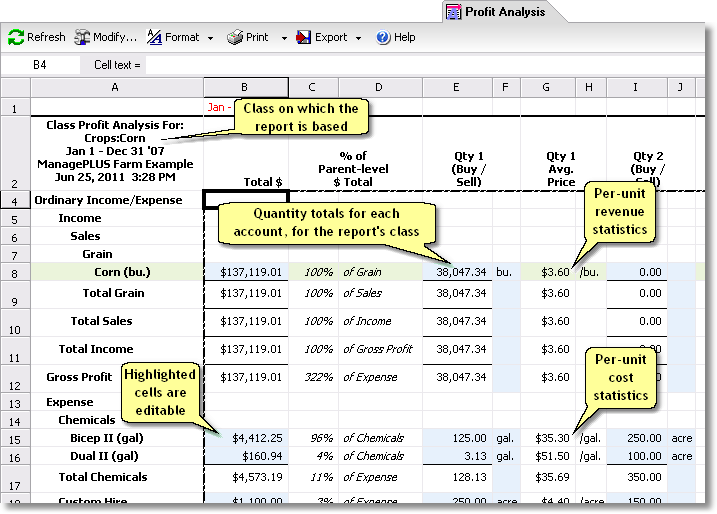Select column B header

(x=245, y=88)
